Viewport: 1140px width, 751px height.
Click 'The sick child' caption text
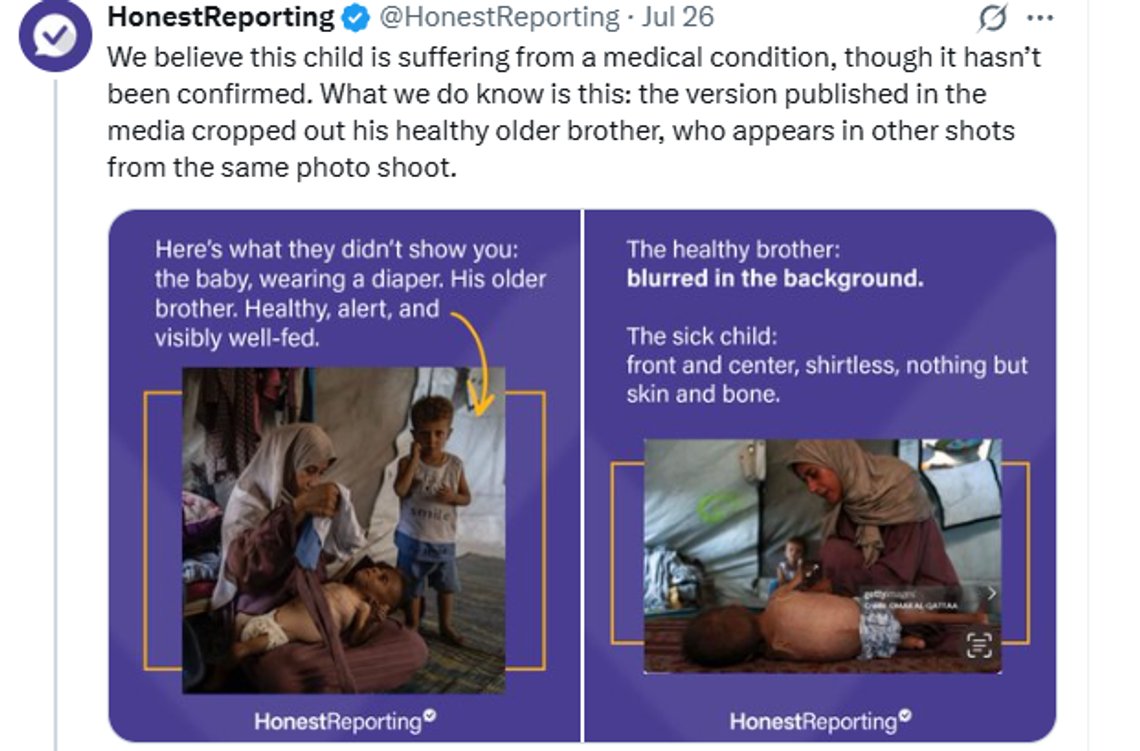pyautogui.click(x=702, y=336)
